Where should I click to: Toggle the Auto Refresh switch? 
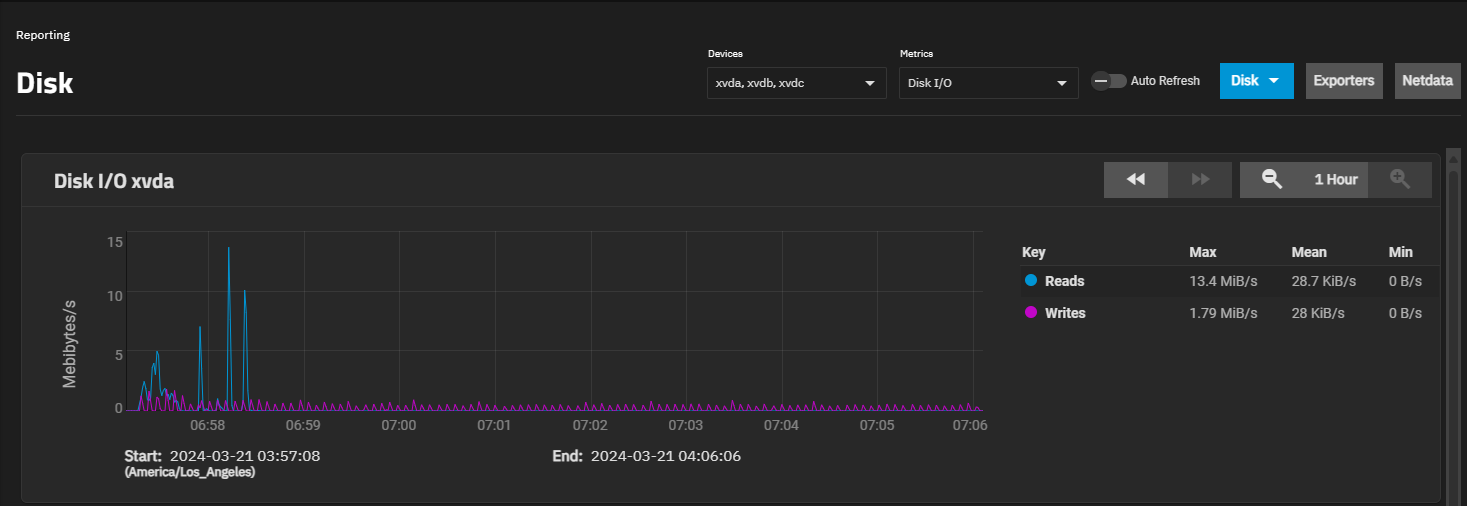point(1108,81)
